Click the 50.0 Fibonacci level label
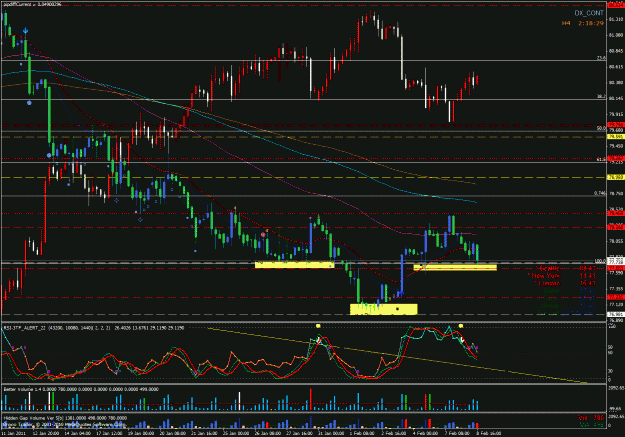The width and height of the screenshot is (625, 437). click(x=601, y=129)
